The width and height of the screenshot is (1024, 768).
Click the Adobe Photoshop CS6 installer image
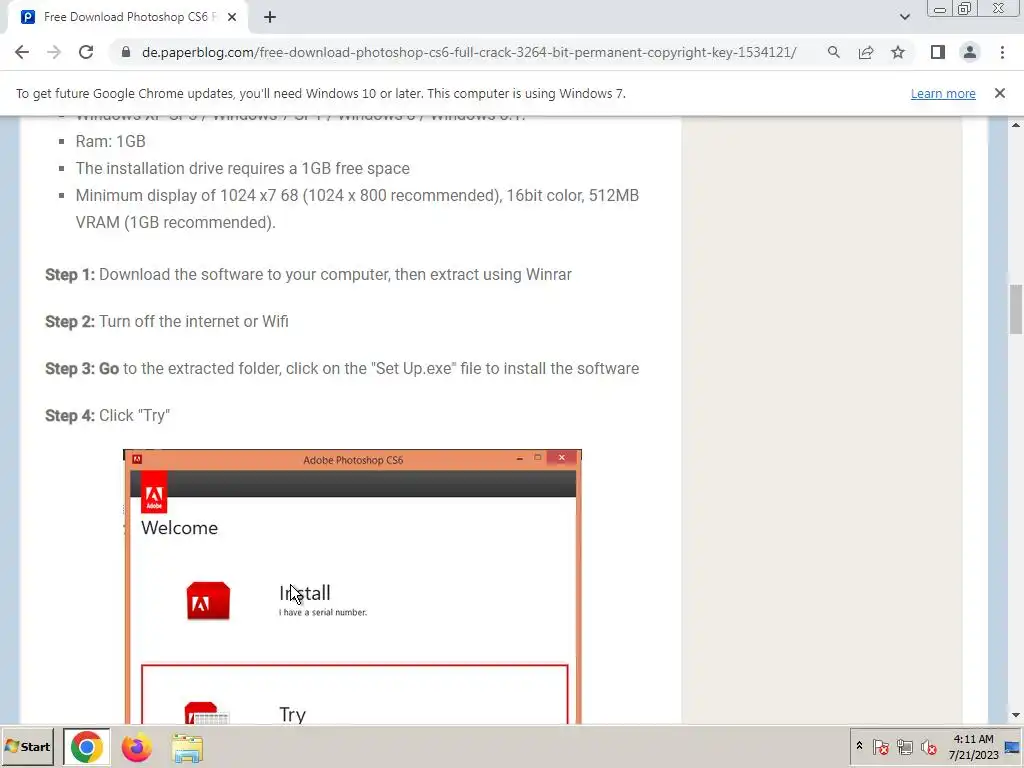353,586
